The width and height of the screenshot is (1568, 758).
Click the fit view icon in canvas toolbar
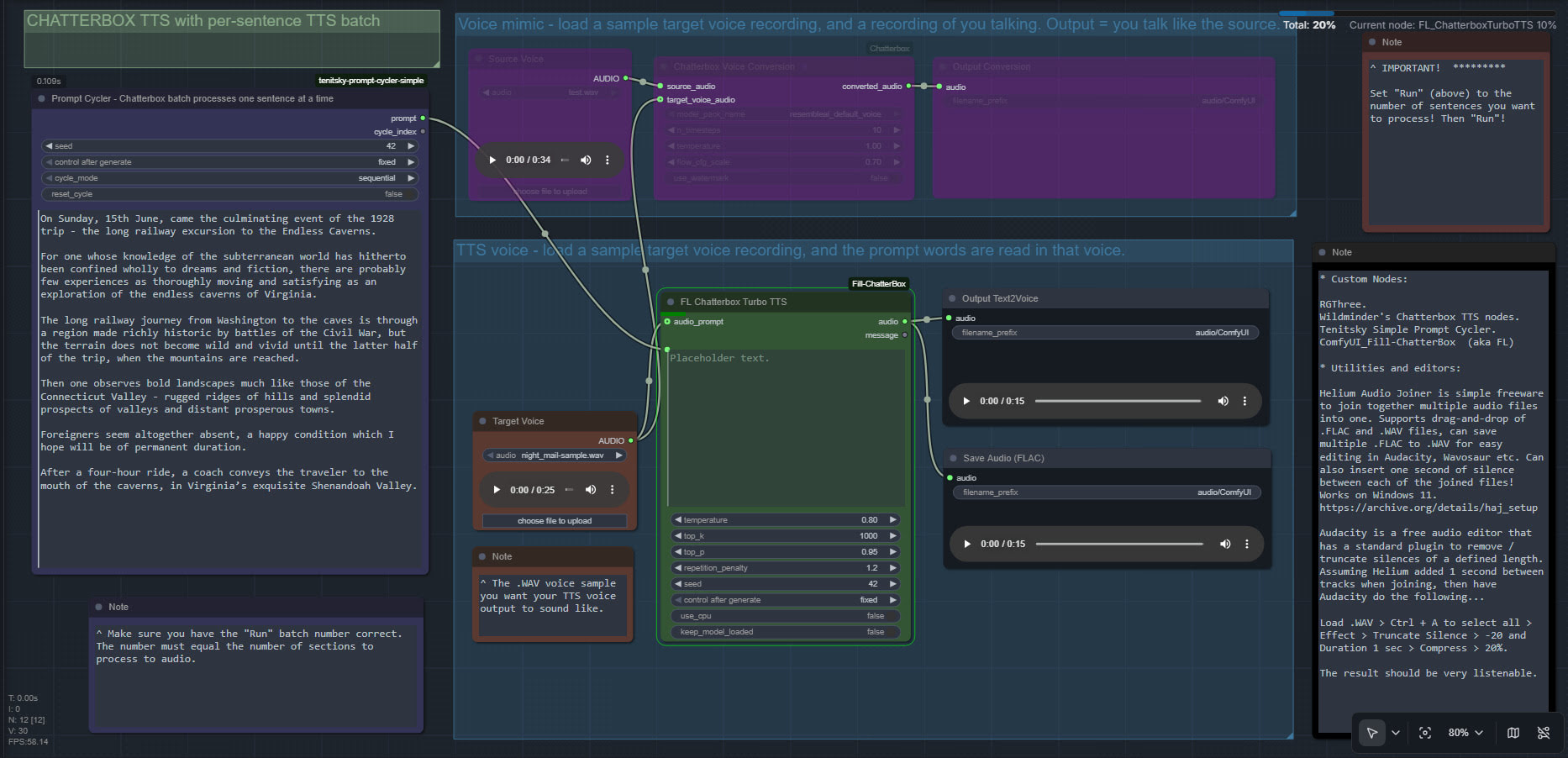(x=1425, y=733)
